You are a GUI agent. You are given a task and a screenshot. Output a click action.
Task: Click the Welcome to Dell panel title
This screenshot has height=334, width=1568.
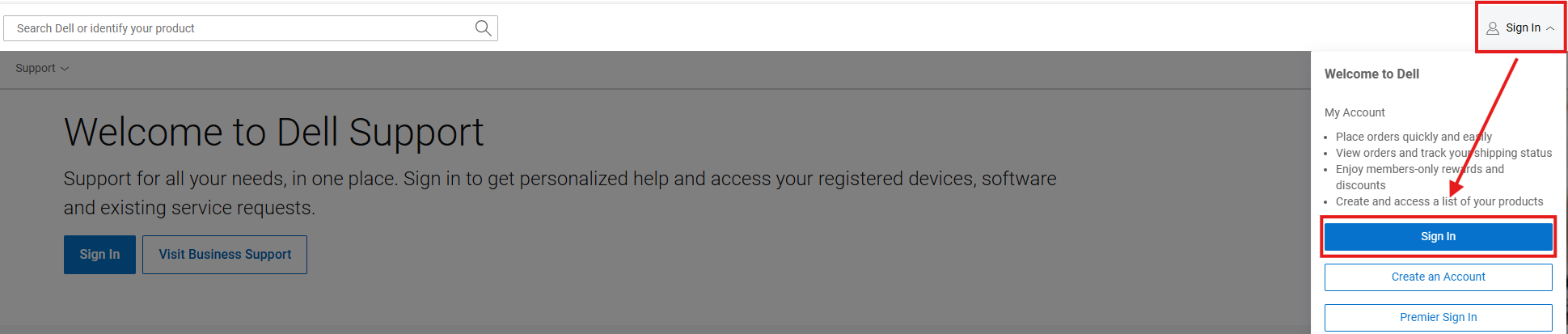pos(1371,74)
